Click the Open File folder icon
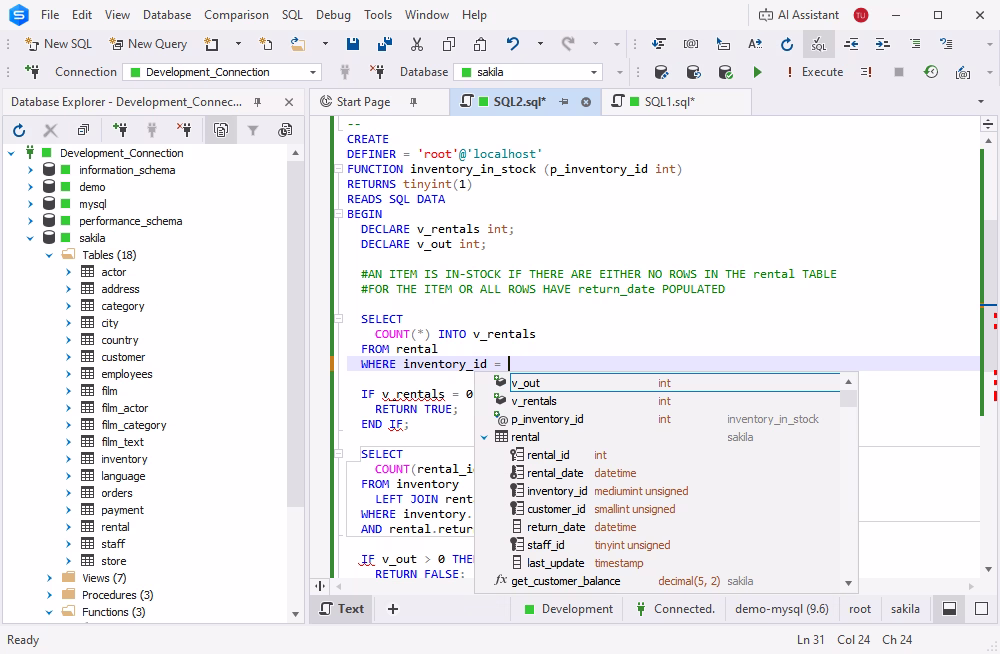 pyautogui.click(x=297, y=44)
